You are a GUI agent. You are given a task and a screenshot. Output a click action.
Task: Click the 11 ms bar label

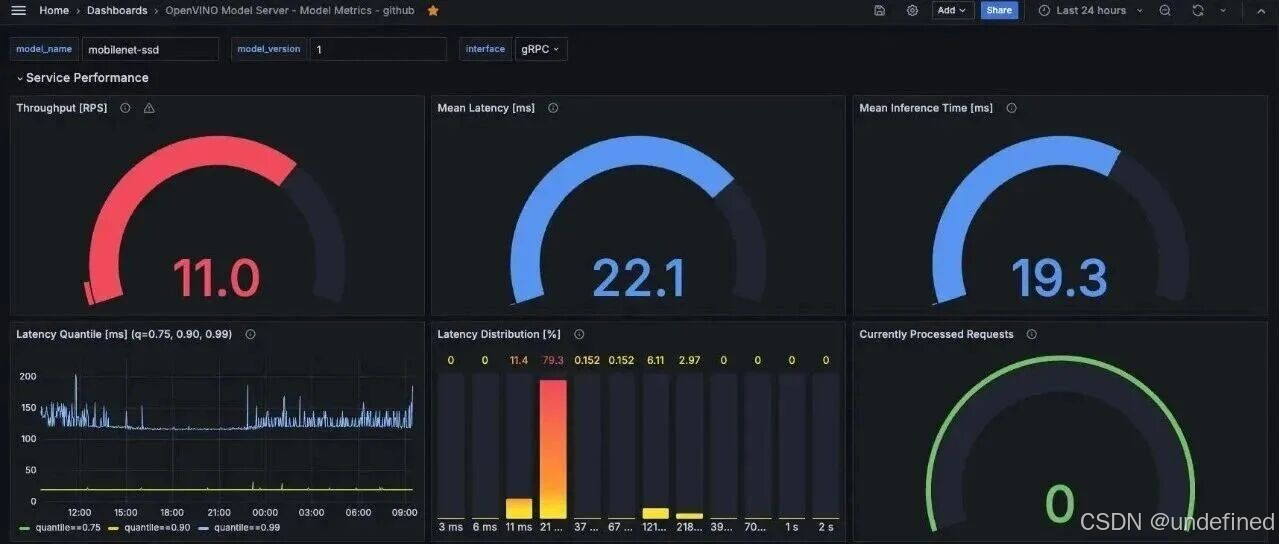[x=519, y=527]
